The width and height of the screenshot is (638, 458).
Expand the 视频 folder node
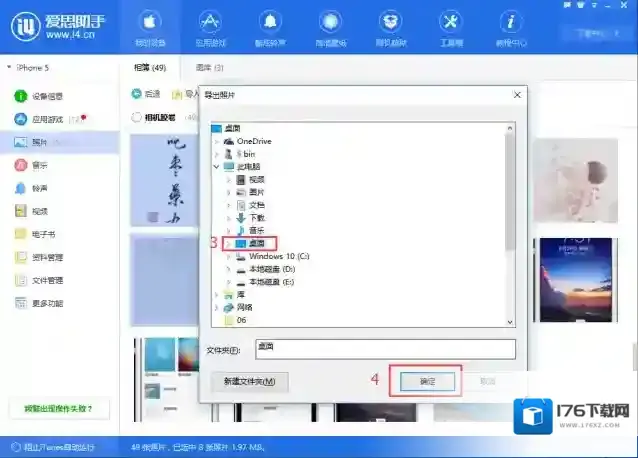[229, 179]
